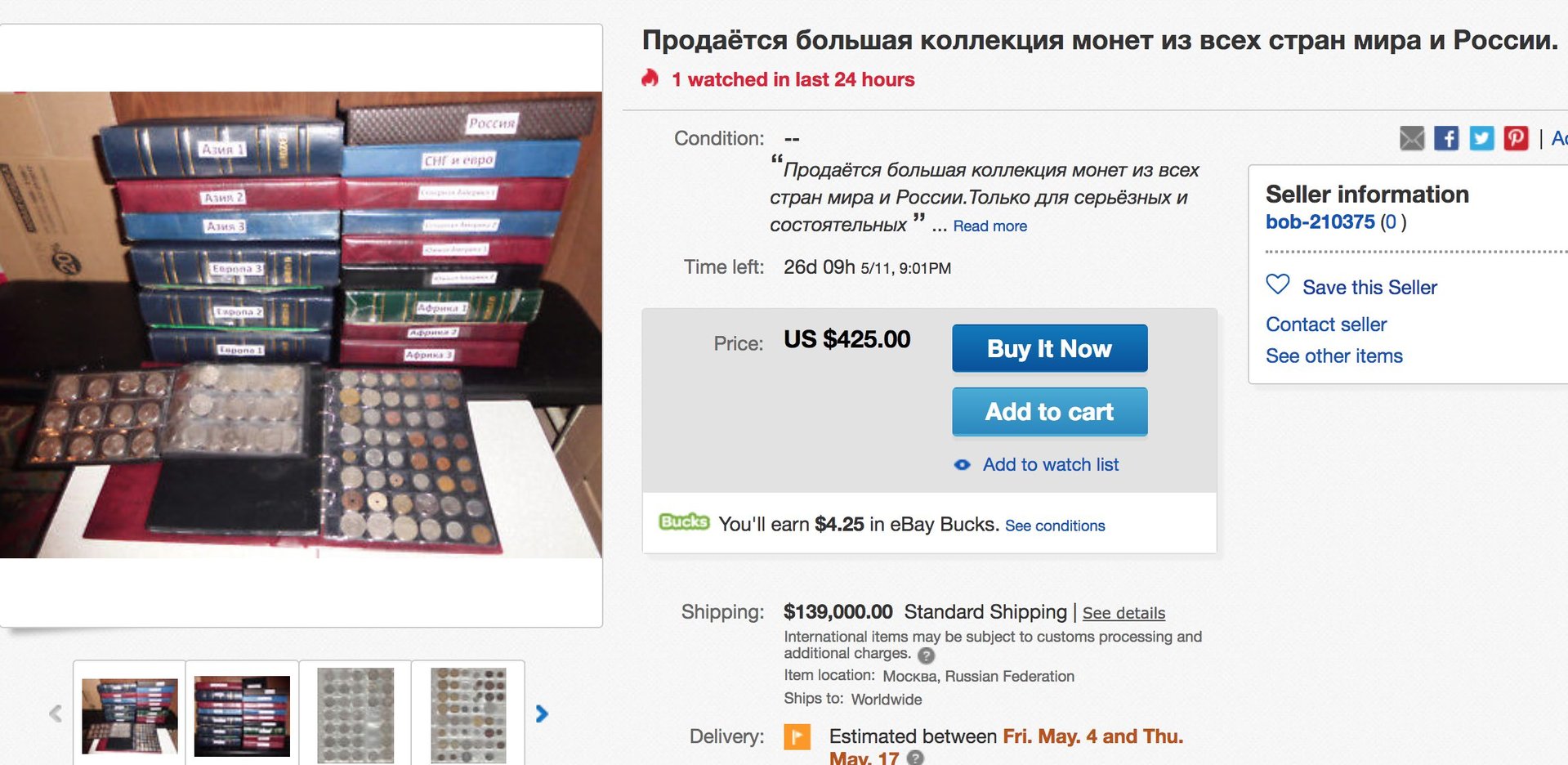Show next thumbnails with right arrow
Viewport: 1568px width, 765px height.
(x=542, y=714)
